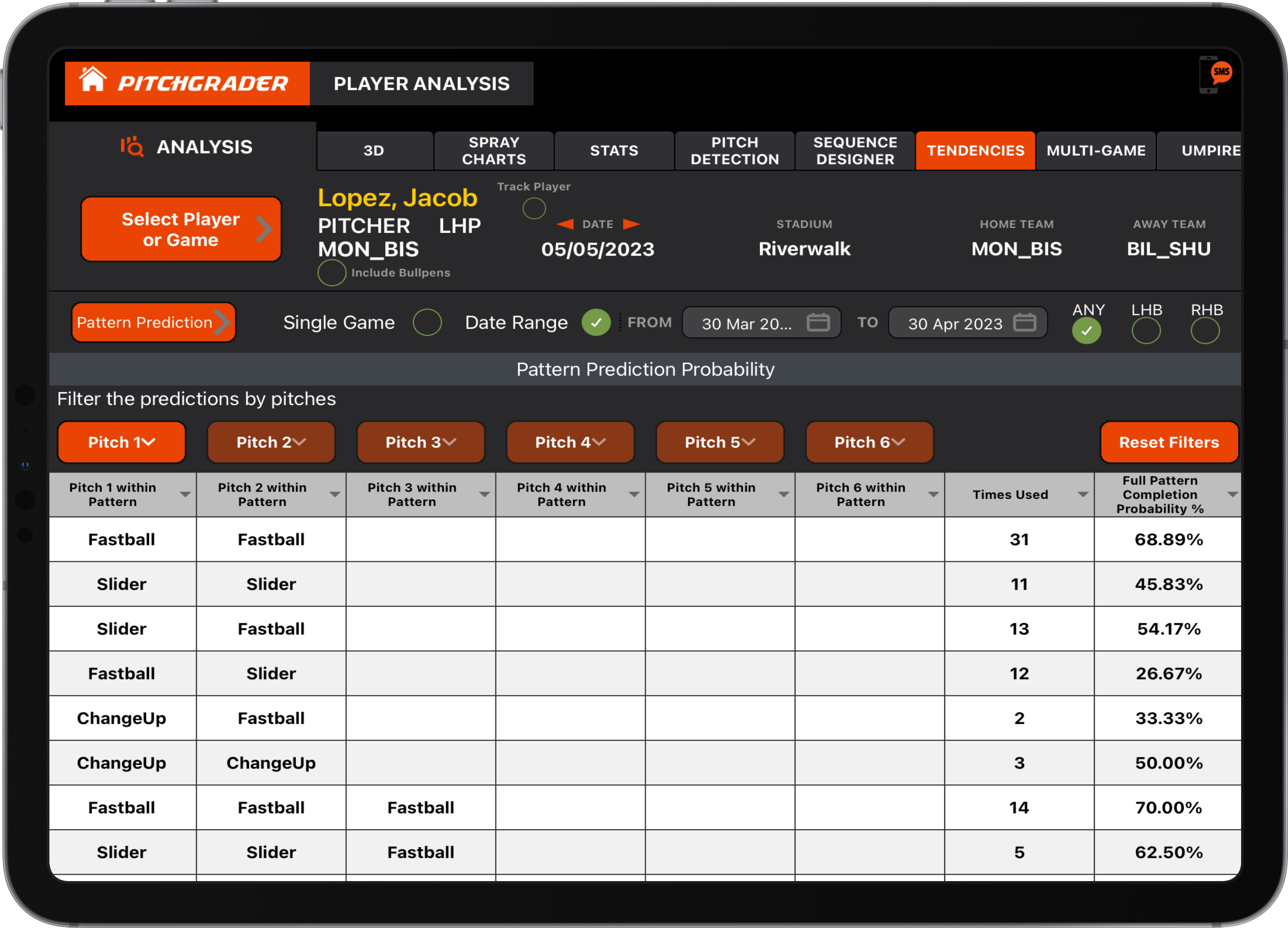Open the Pitch 1 filter dropdown
The height and width of the screenshot is (928, 1288).
(122, 442)
